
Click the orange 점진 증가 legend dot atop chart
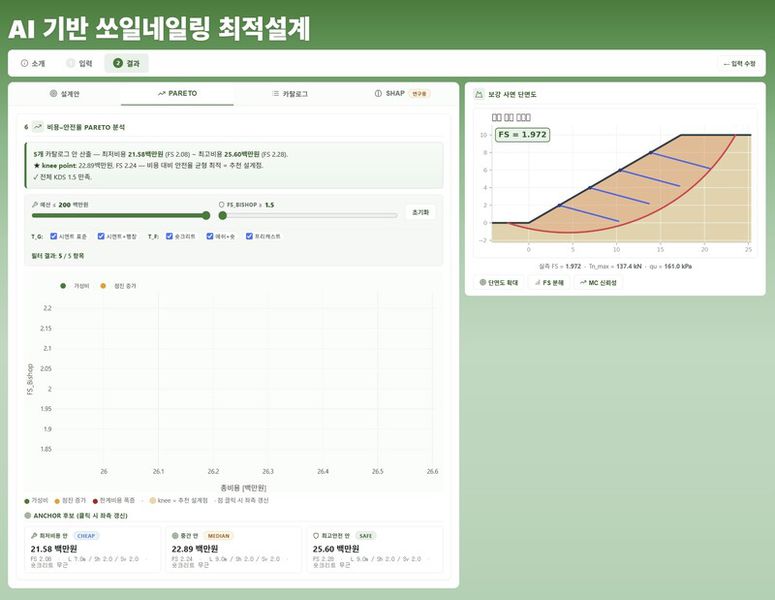tap(103, 286)
